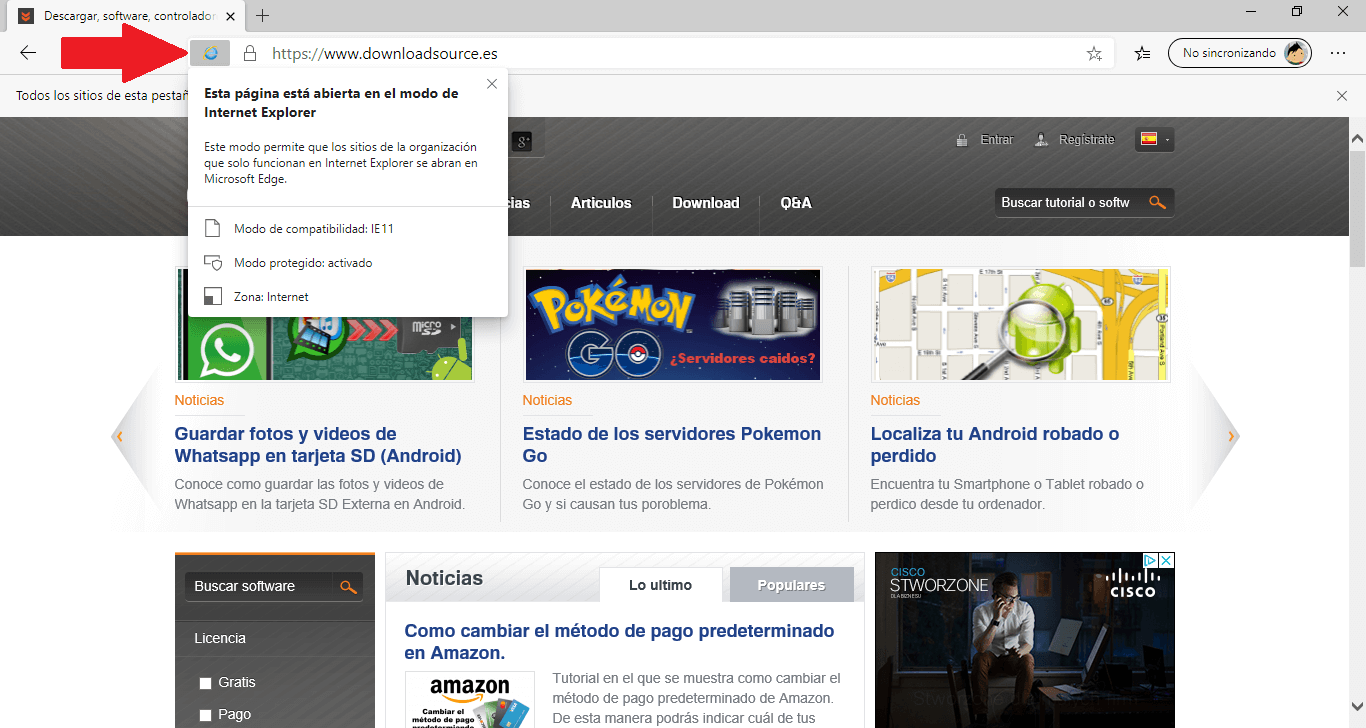The image size is (1366, 728).
Task: Open Localiza tu Android robado o perdido headline
Action: pyautogui.click(x=995, y=445)
